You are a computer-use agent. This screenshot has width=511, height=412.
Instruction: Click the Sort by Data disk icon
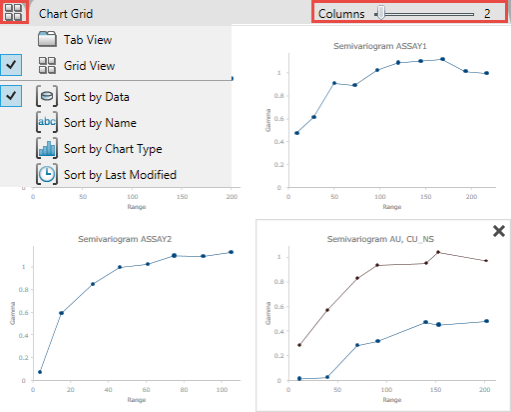47,96
